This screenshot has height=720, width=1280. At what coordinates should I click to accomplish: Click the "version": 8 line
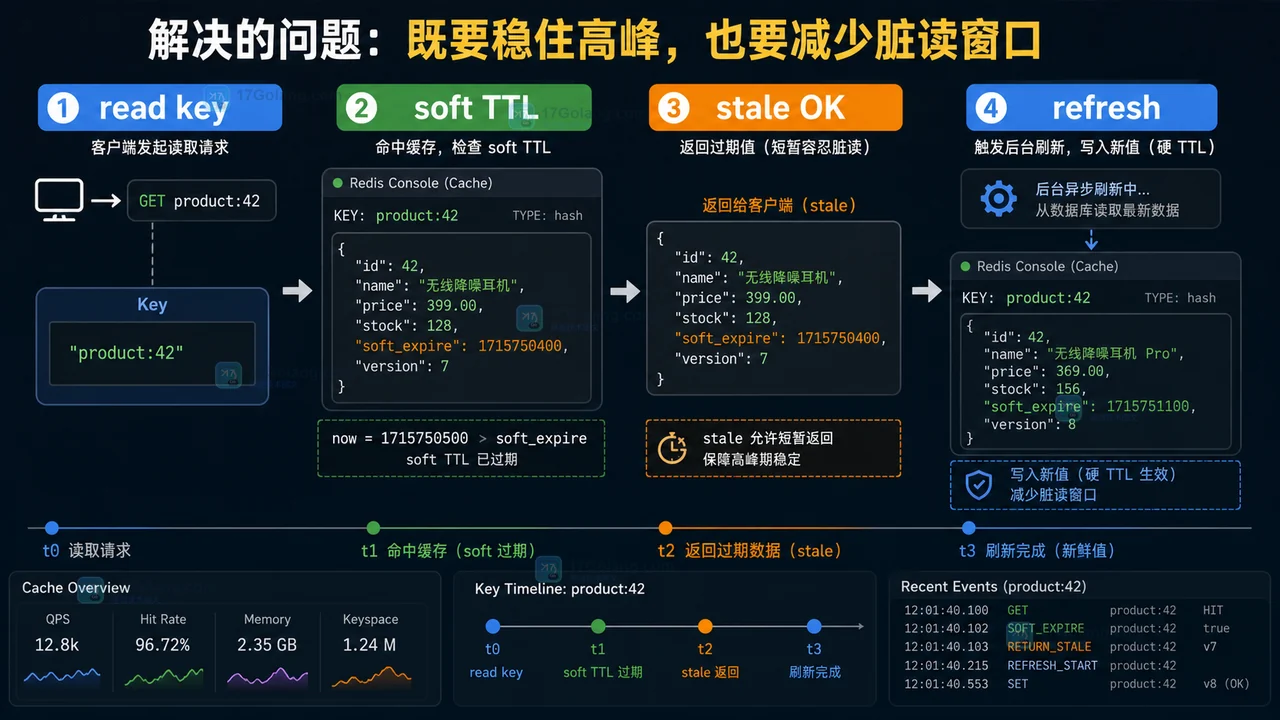point(1031,425)
